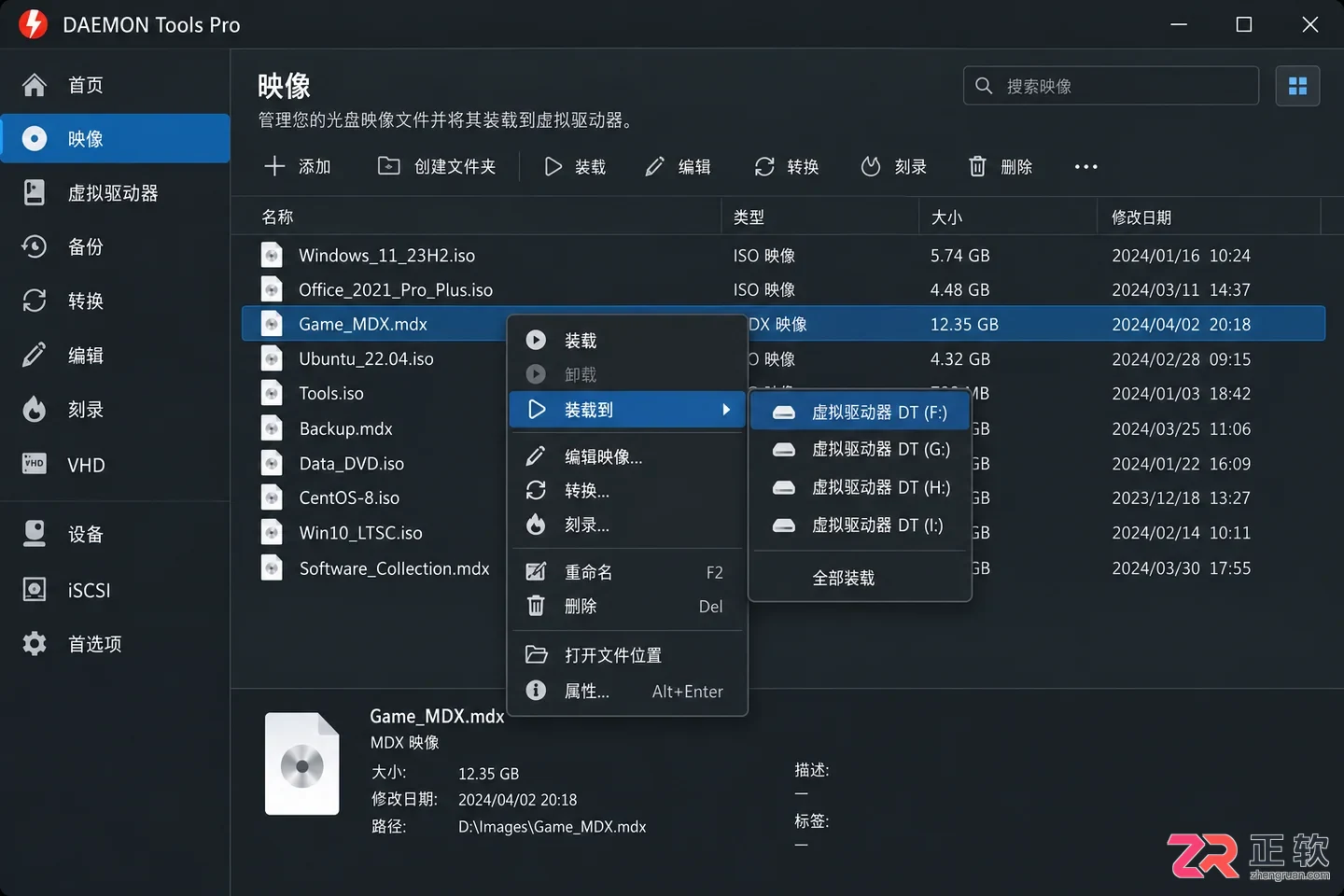Click the path D:\Images\Game_MDX.mdx
Screen dimensions: 1344x896
[552, 827]
